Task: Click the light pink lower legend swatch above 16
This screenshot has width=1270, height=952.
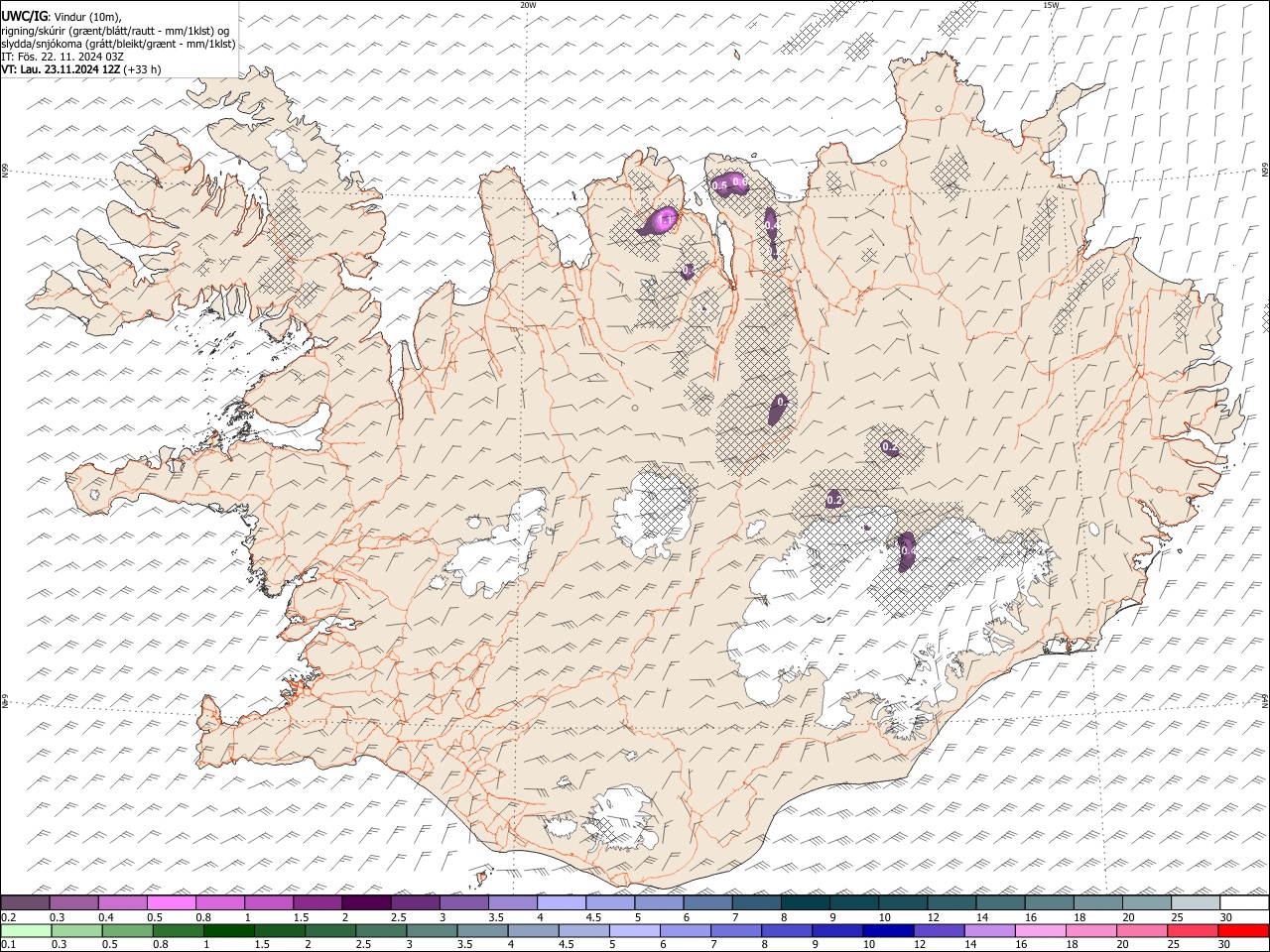Action: click(1041, 931)
